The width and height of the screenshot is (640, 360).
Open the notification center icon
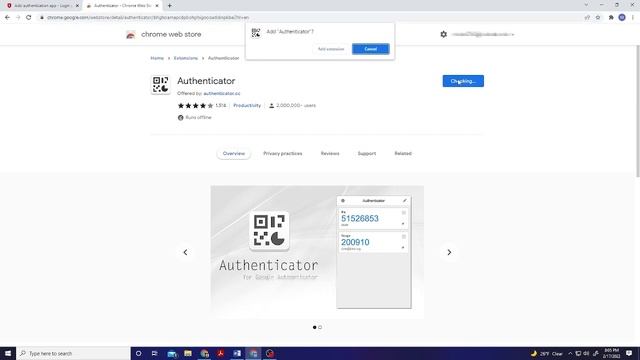pos(629,353)
